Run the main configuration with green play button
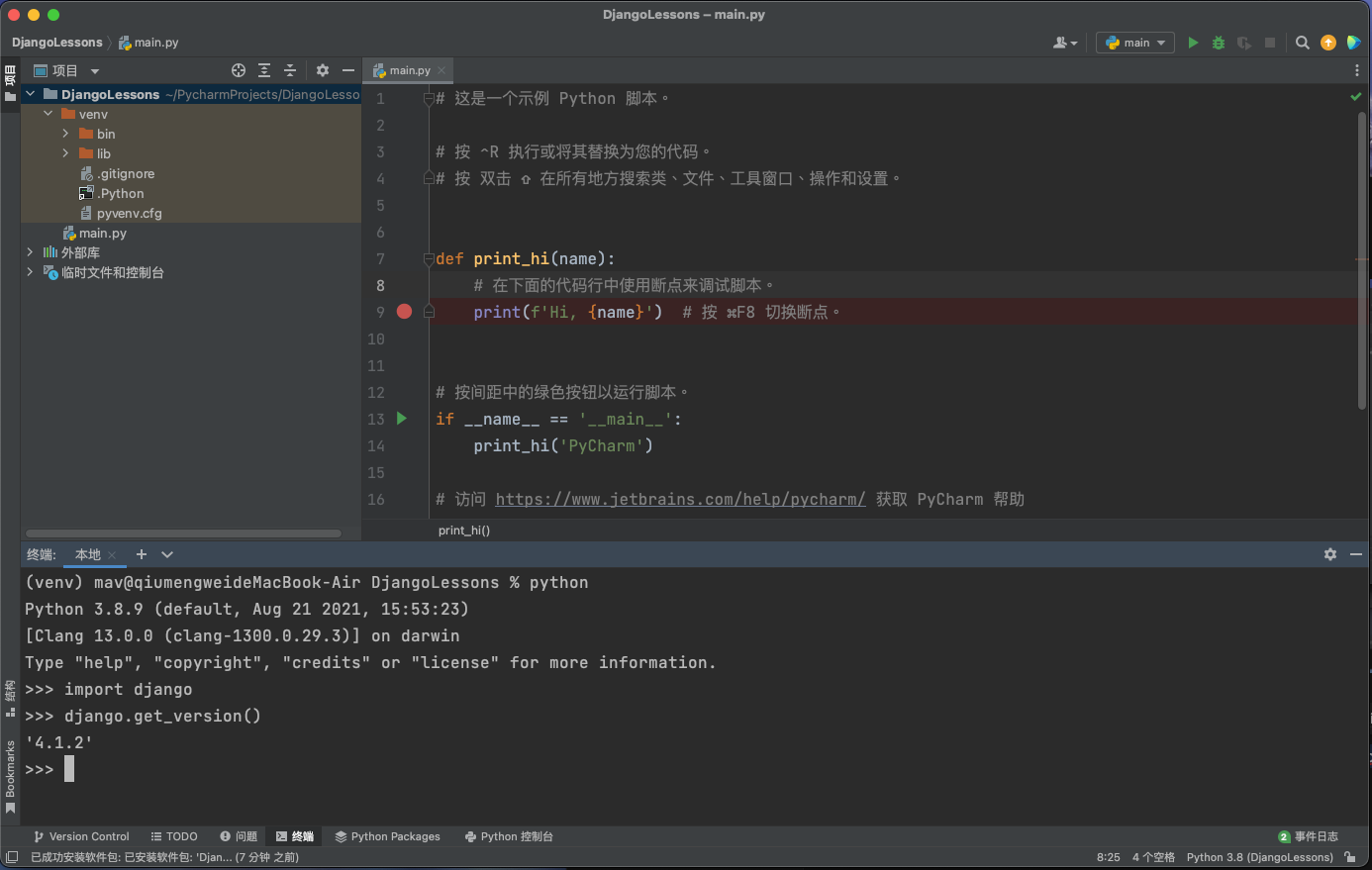This screenshot has width=1372, height=870. [1193, 43]
